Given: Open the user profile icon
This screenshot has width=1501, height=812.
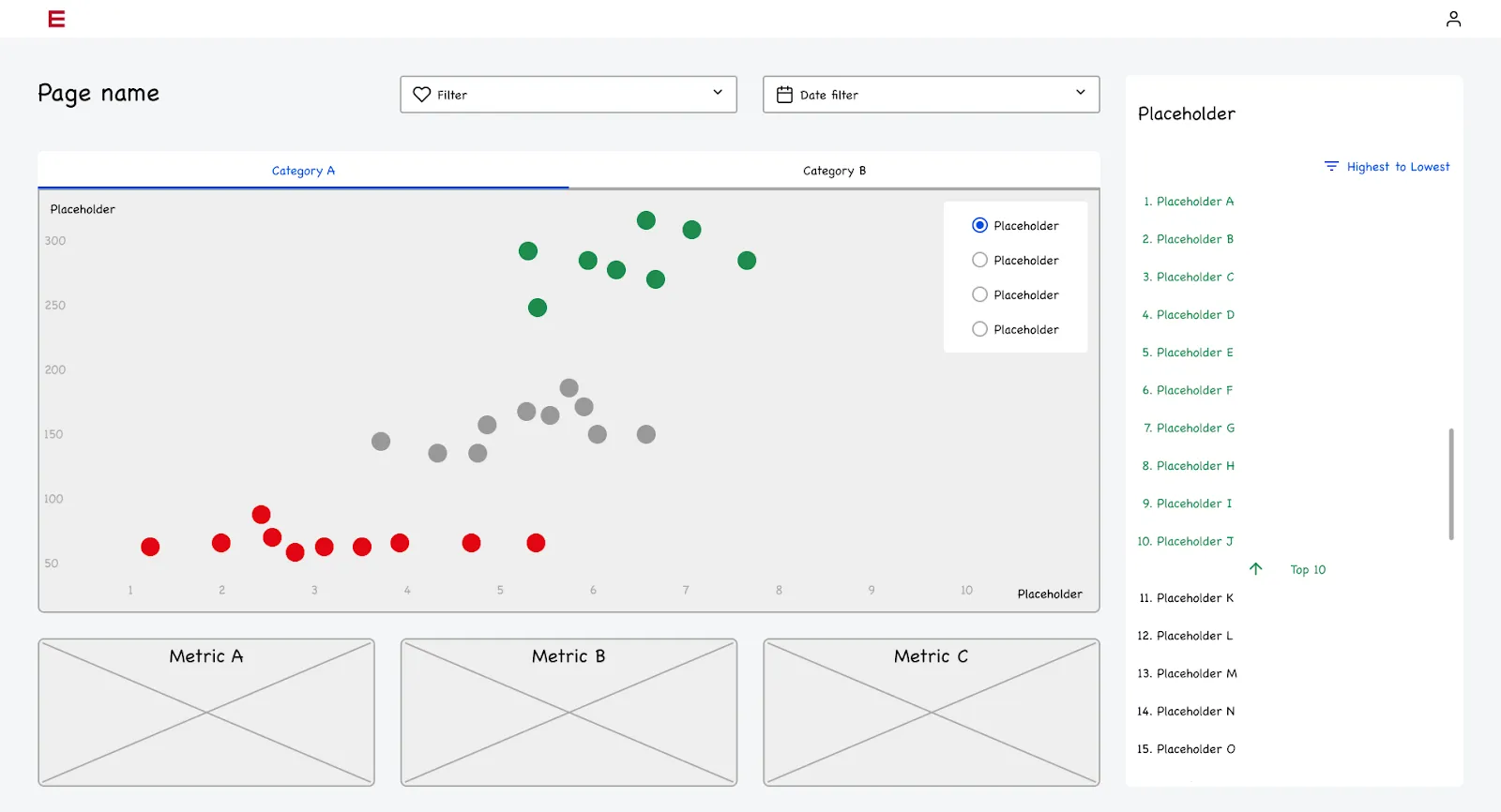Looking at the screenshot, I should coord(1453,19).
